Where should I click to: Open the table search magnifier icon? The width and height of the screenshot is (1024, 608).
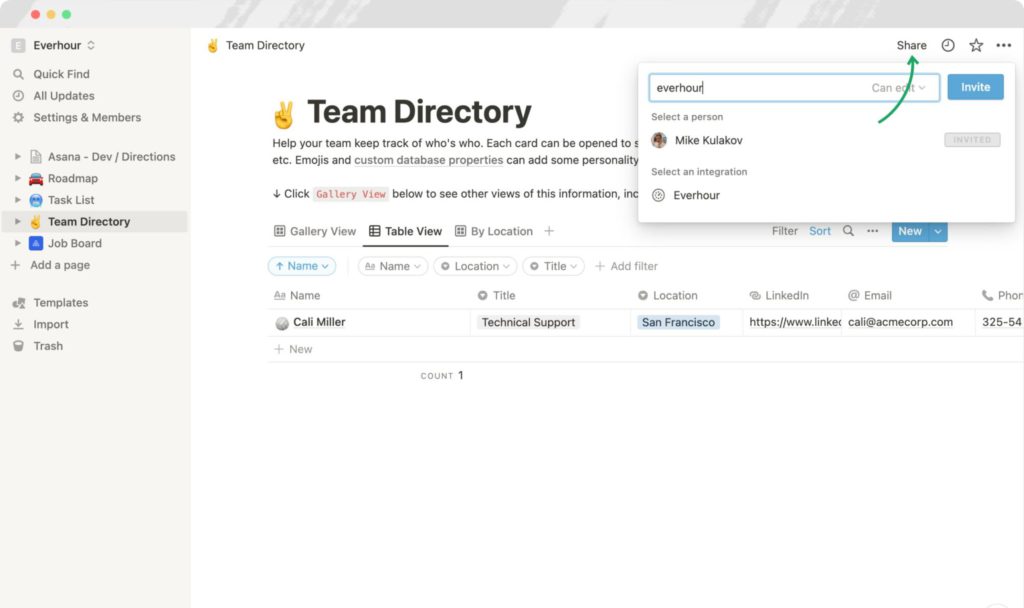pyautogui.click(x=848, y=231)
